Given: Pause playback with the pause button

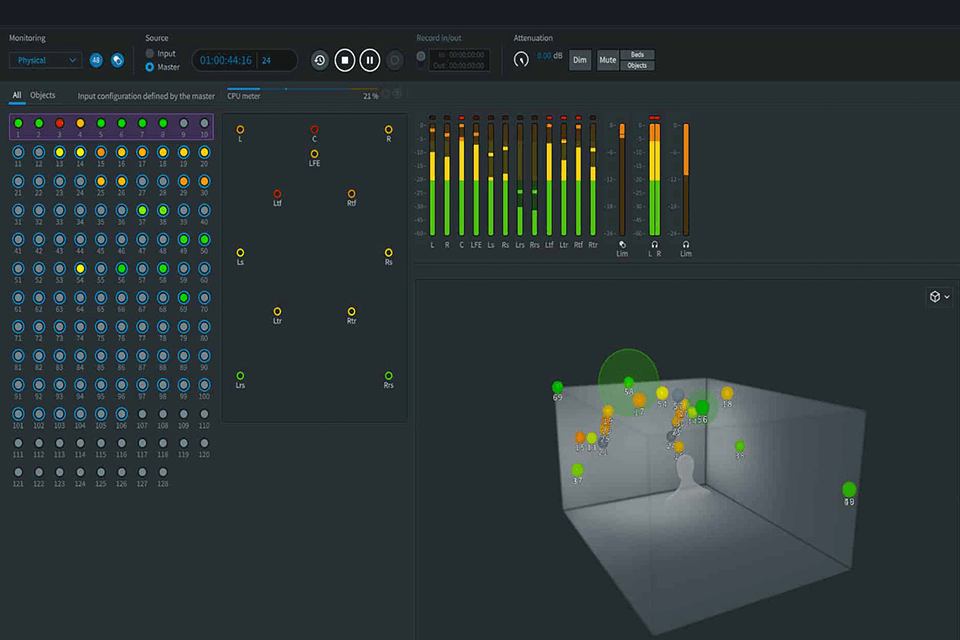Looking at the screenshot, I should (369, 60).
